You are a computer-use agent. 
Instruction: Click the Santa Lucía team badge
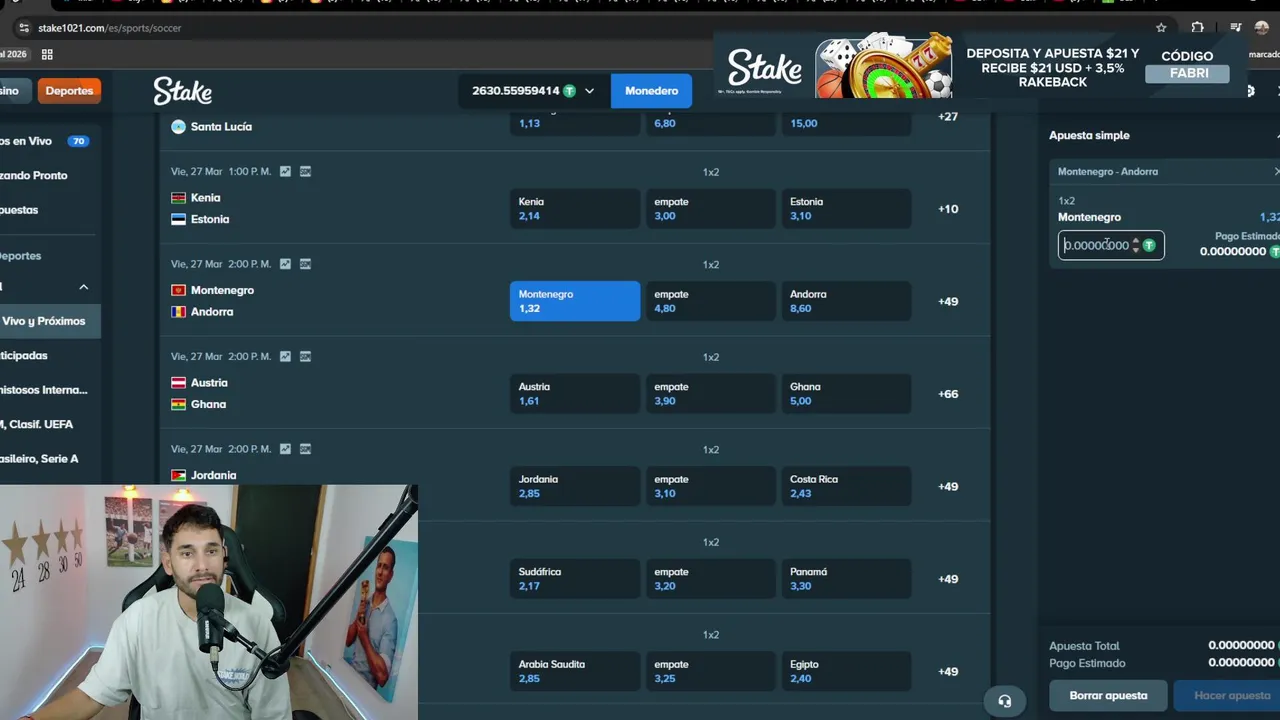pos(178,127)
